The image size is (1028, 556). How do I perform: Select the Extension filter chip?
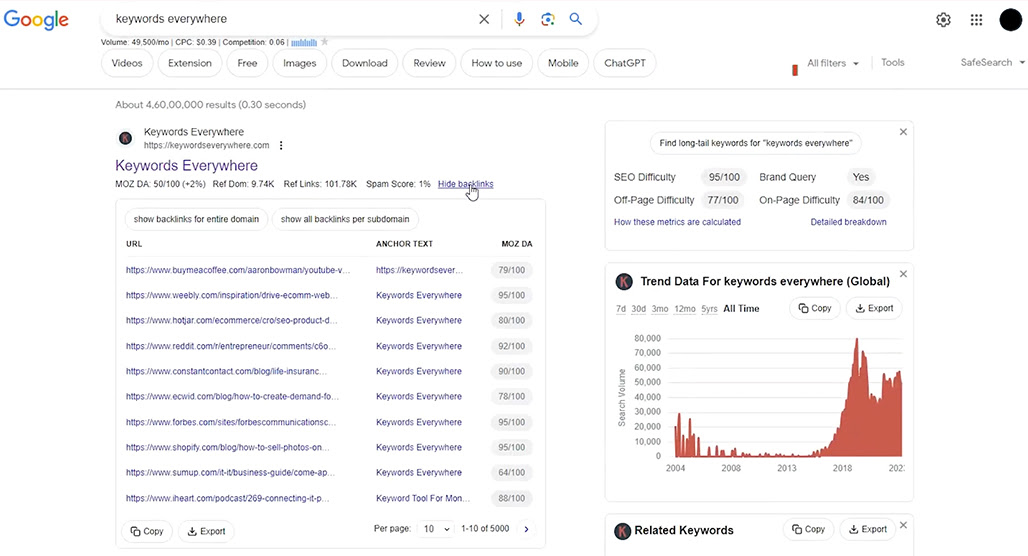(189, 63)
